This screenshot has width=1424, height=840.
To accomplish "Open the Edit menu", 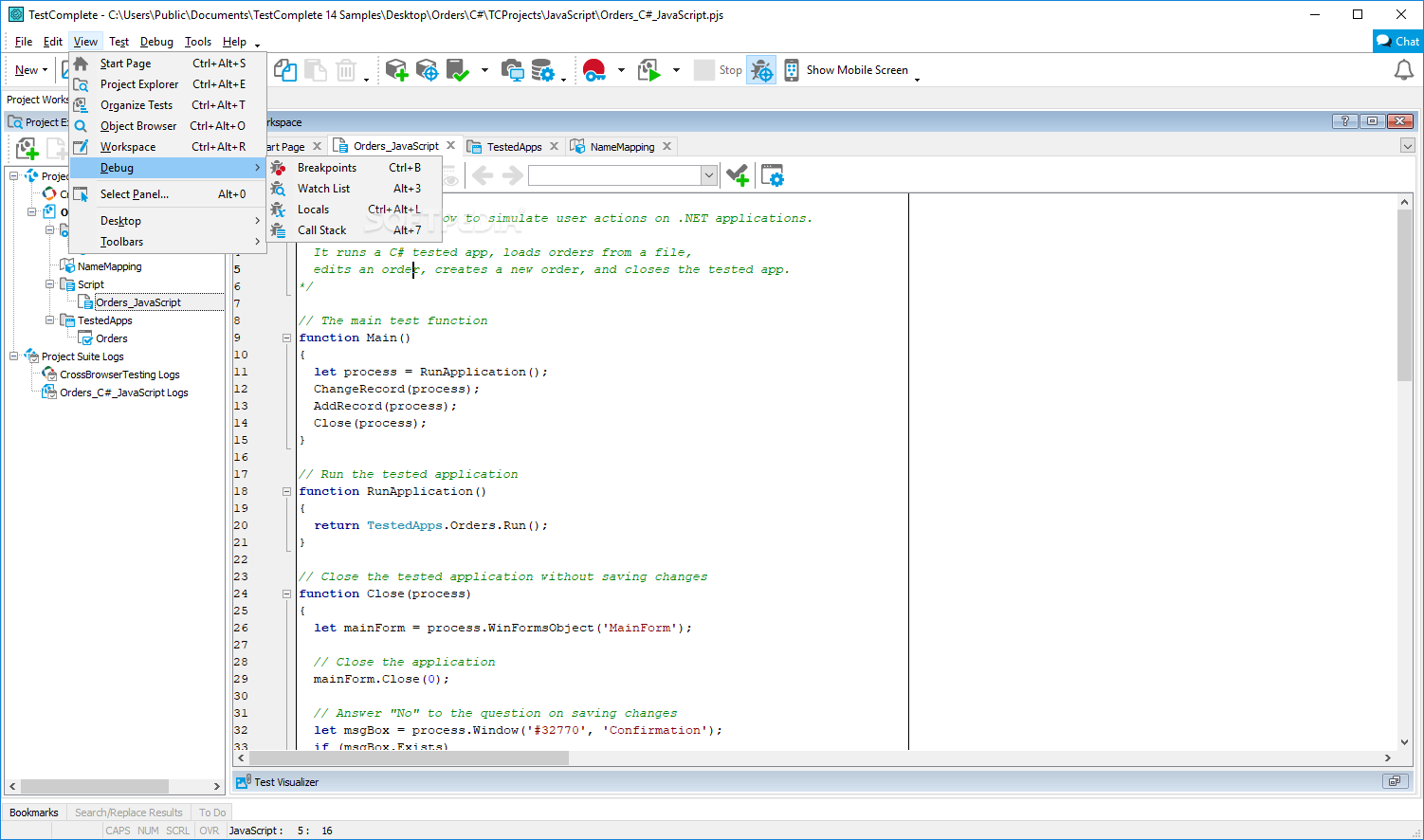I will click(x=53, y=42).
